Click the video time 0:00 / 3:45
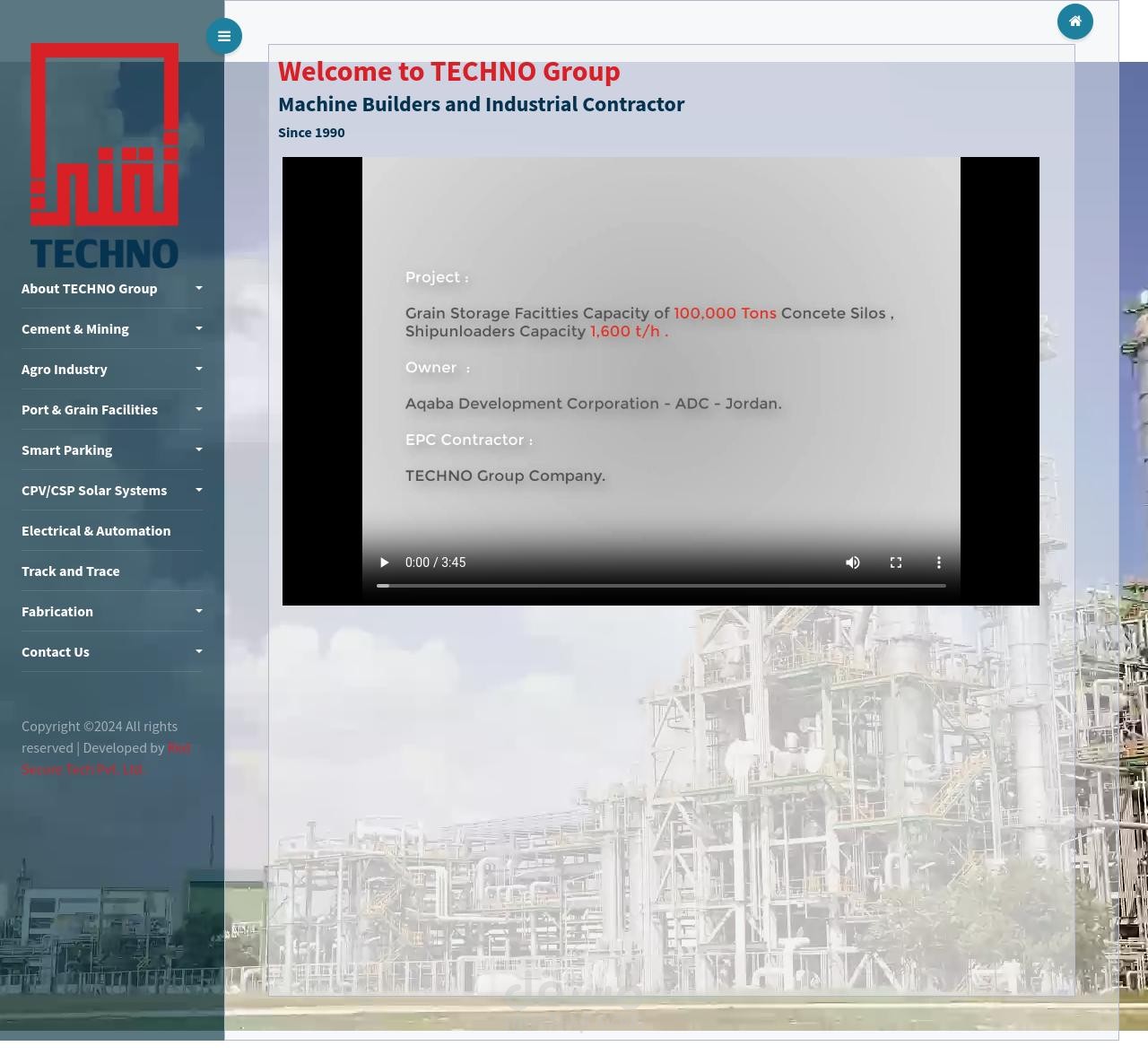Screen dimensions: 1148x1055 pyautogui.click(x=436, y=562)
